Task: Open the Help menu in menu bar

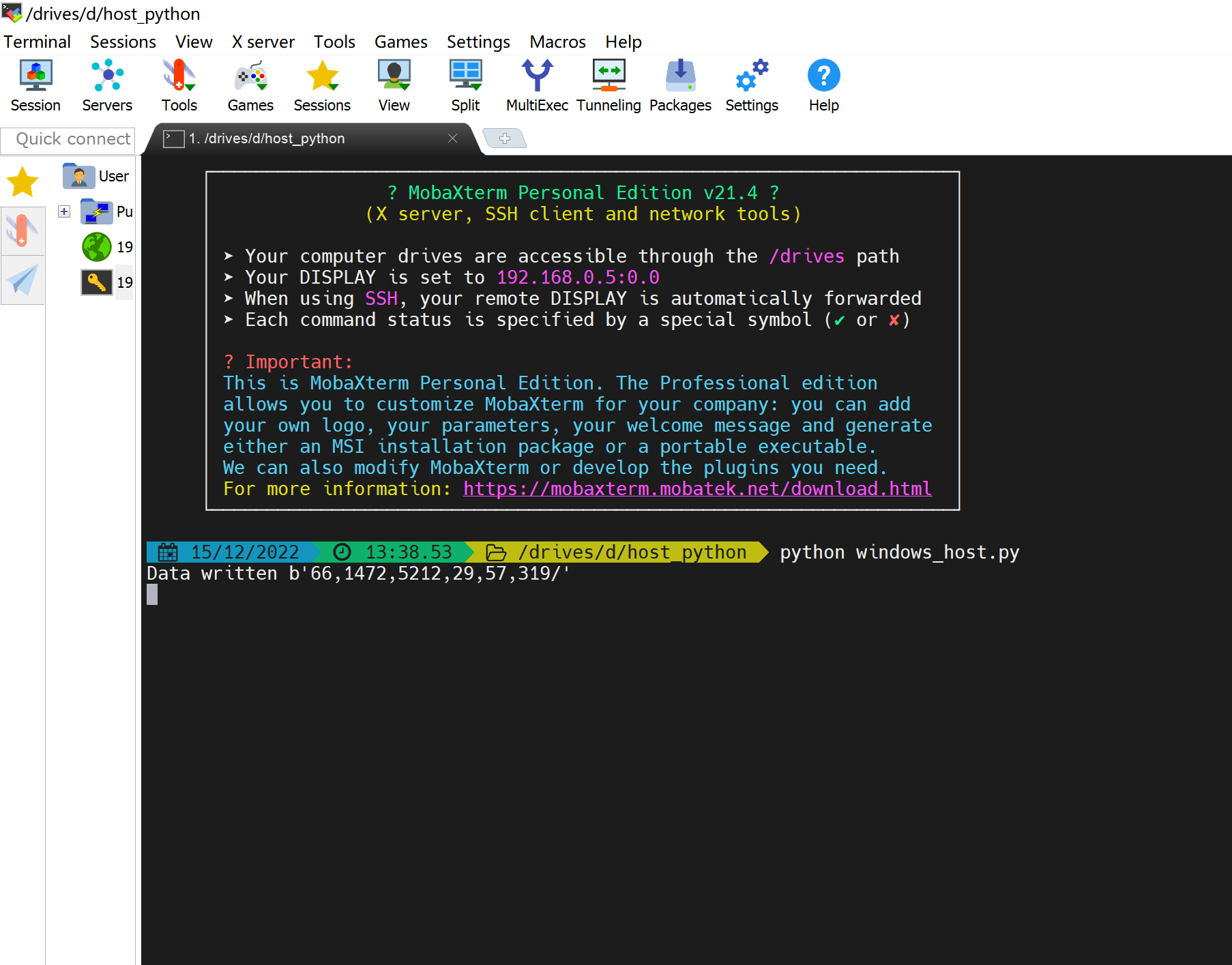Action: 623,42
